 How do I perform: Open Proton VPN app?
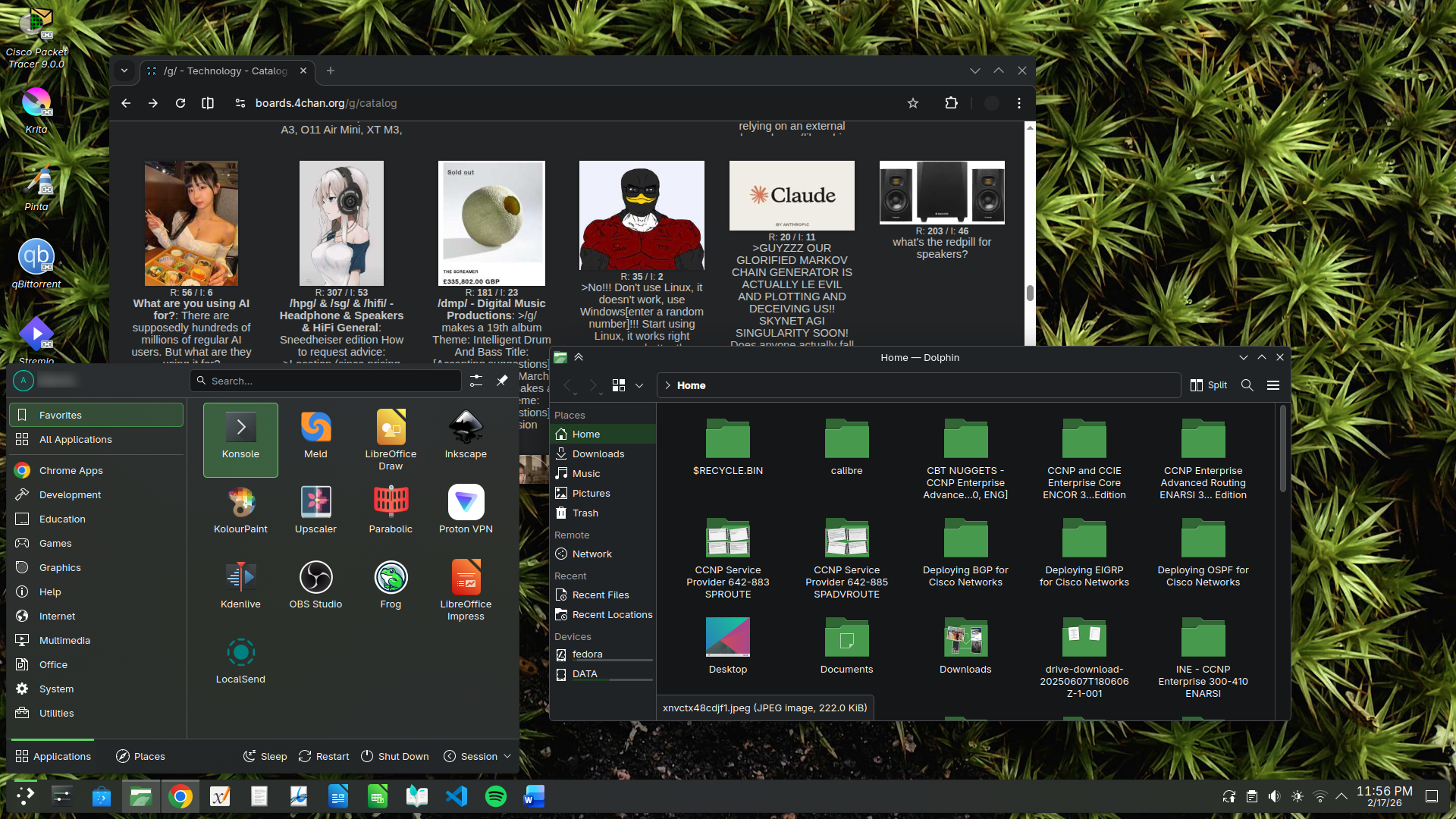466,509
